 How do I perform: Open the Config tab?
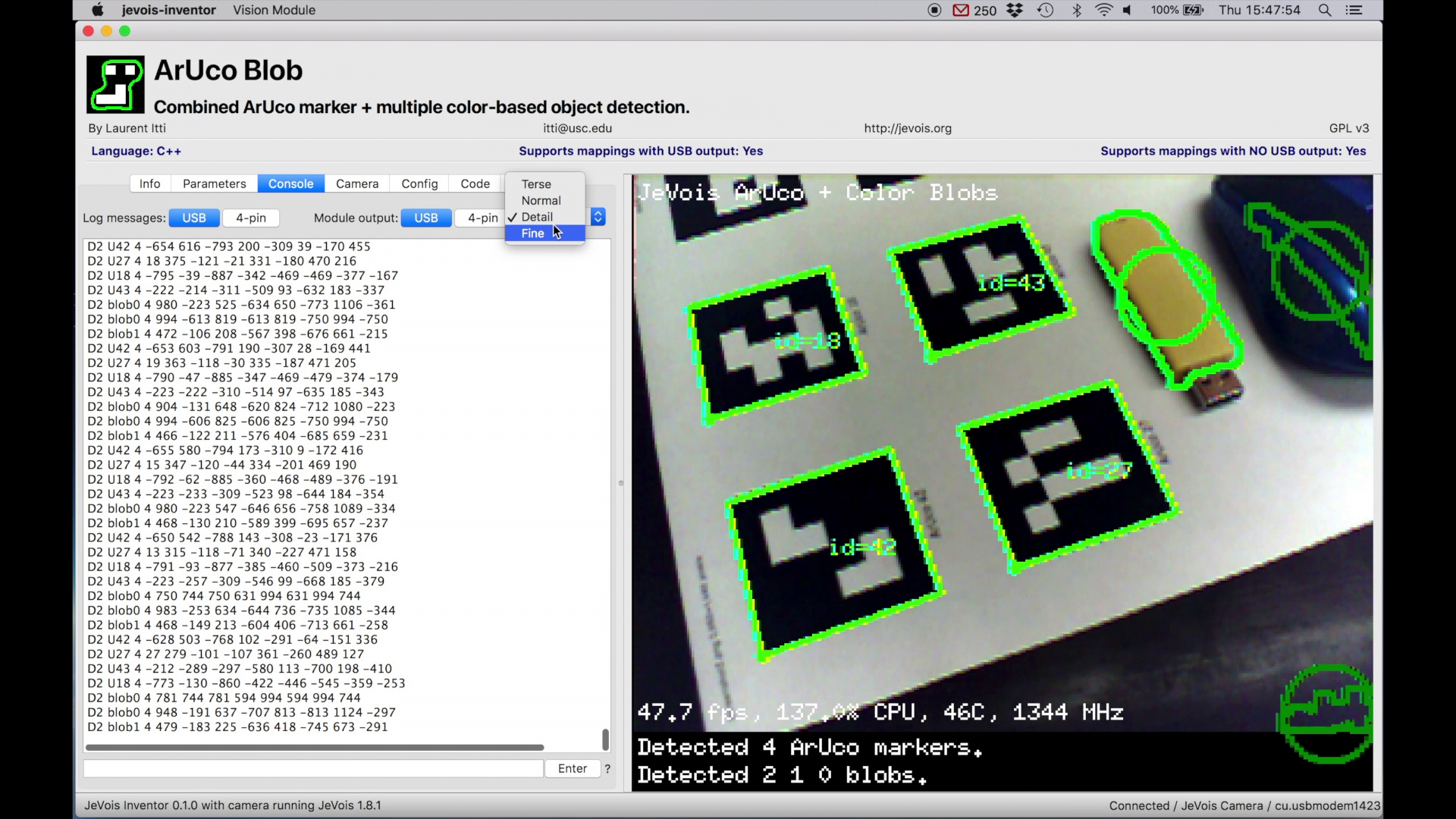coord(419,184)
